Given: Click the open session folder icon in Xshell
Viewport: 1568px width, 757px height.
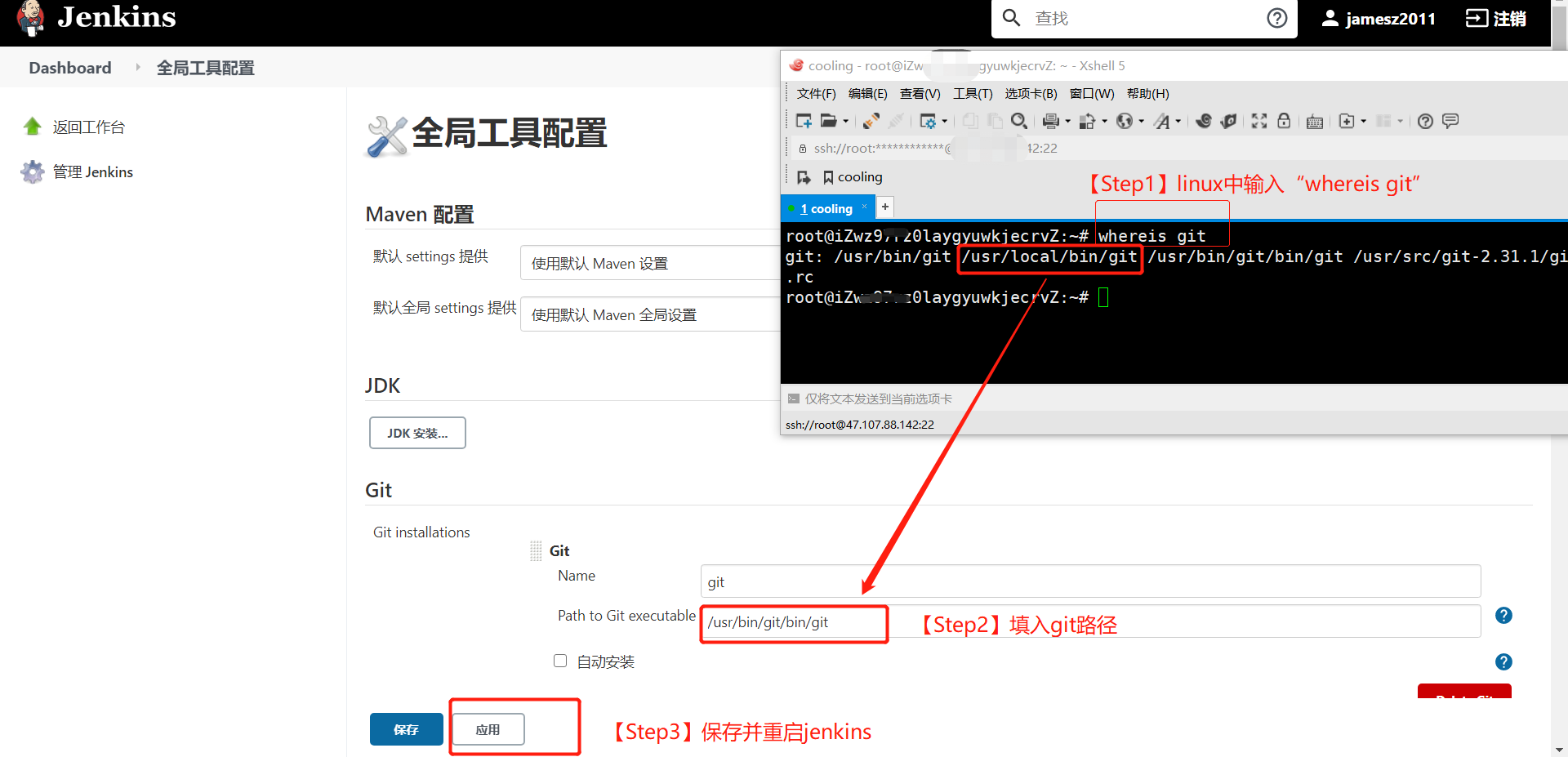Looking at the screenshot, I should point(828,121).
